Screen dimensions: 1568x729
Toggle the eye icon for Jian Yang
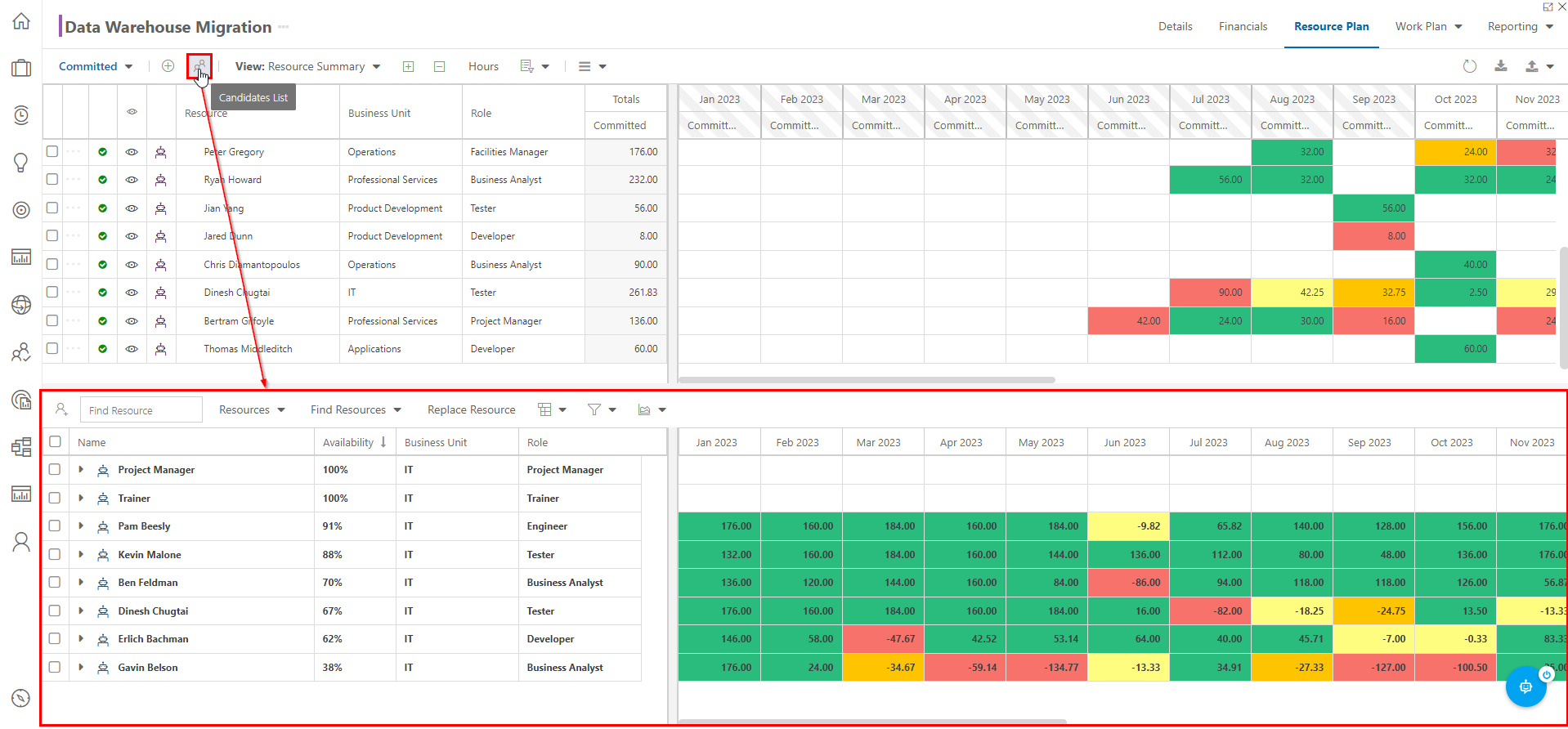point(132,208)
